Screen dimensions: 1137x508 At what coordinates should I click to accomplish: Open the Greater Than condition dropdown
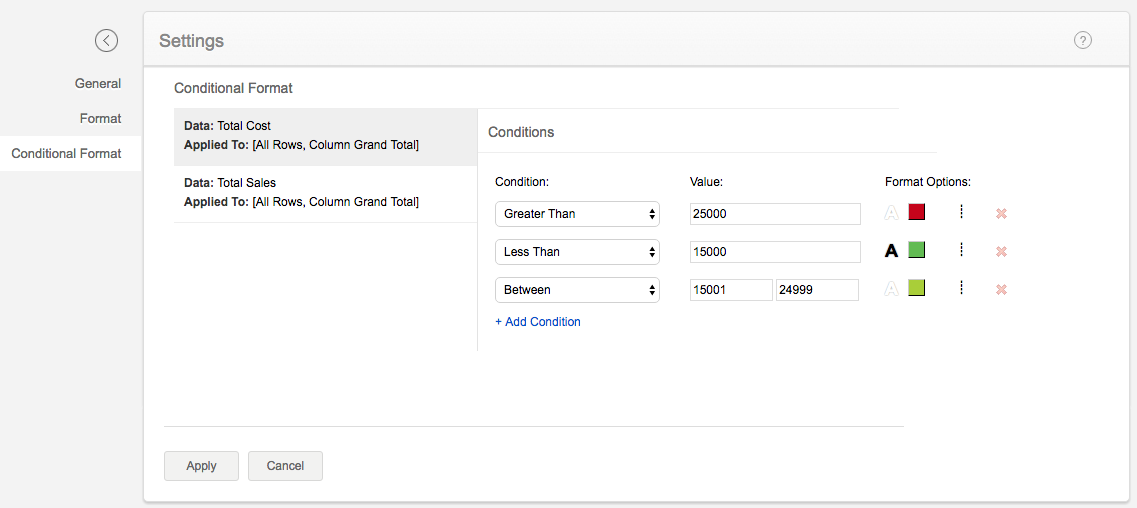[x=577, y=214]
